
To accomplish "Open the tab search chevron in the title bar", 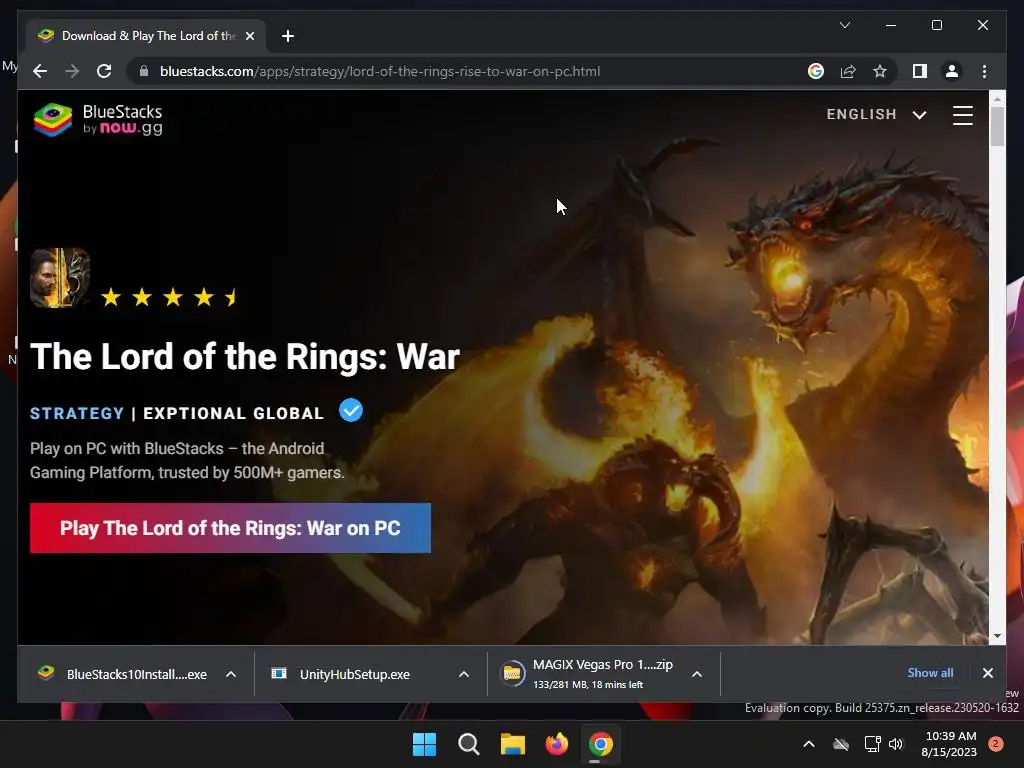I will pyautogui.click(x=844, y=25).
